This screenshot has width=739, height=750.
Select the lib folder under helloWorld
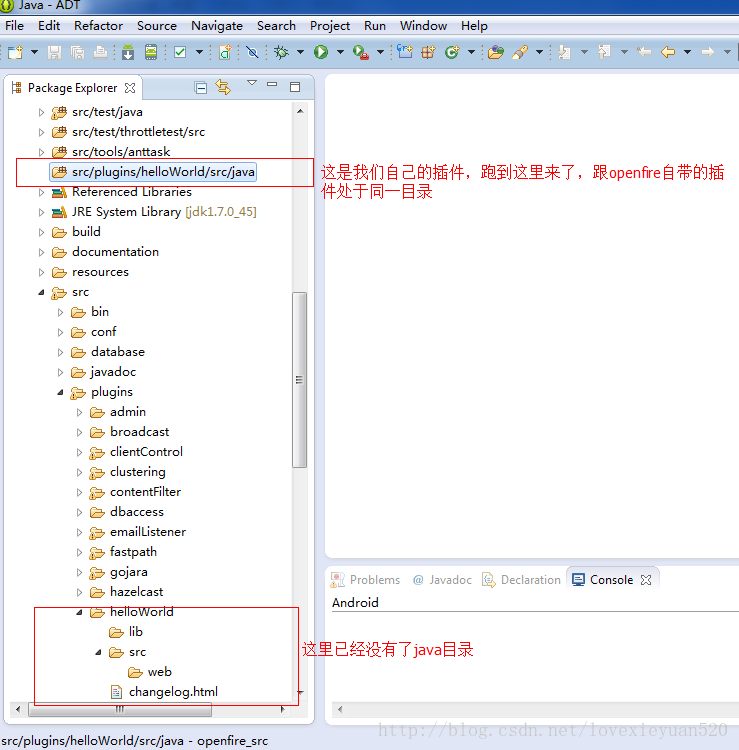coord(126,632)
